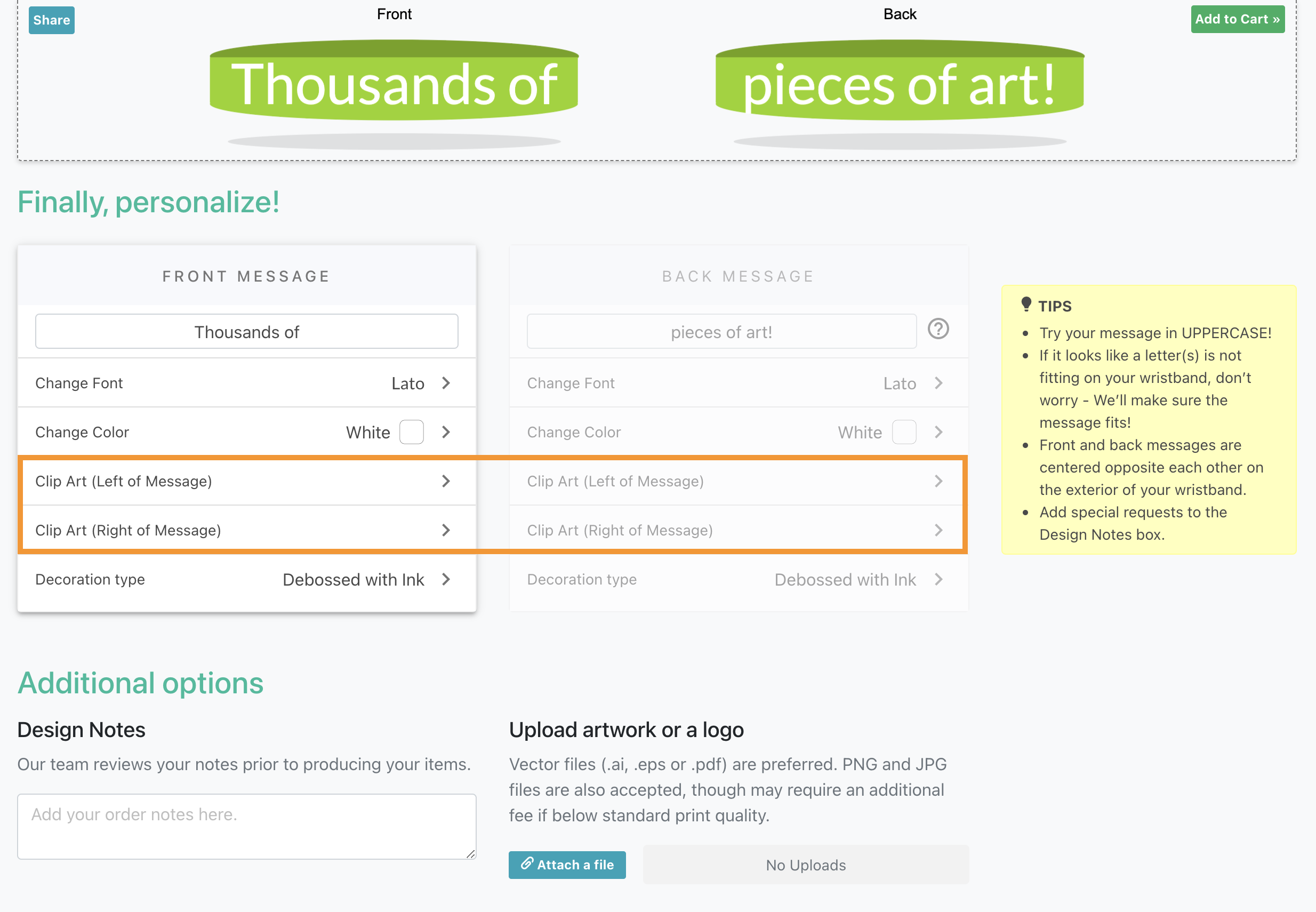Expand back Clip Art (Left of Message)

[737, 481]
